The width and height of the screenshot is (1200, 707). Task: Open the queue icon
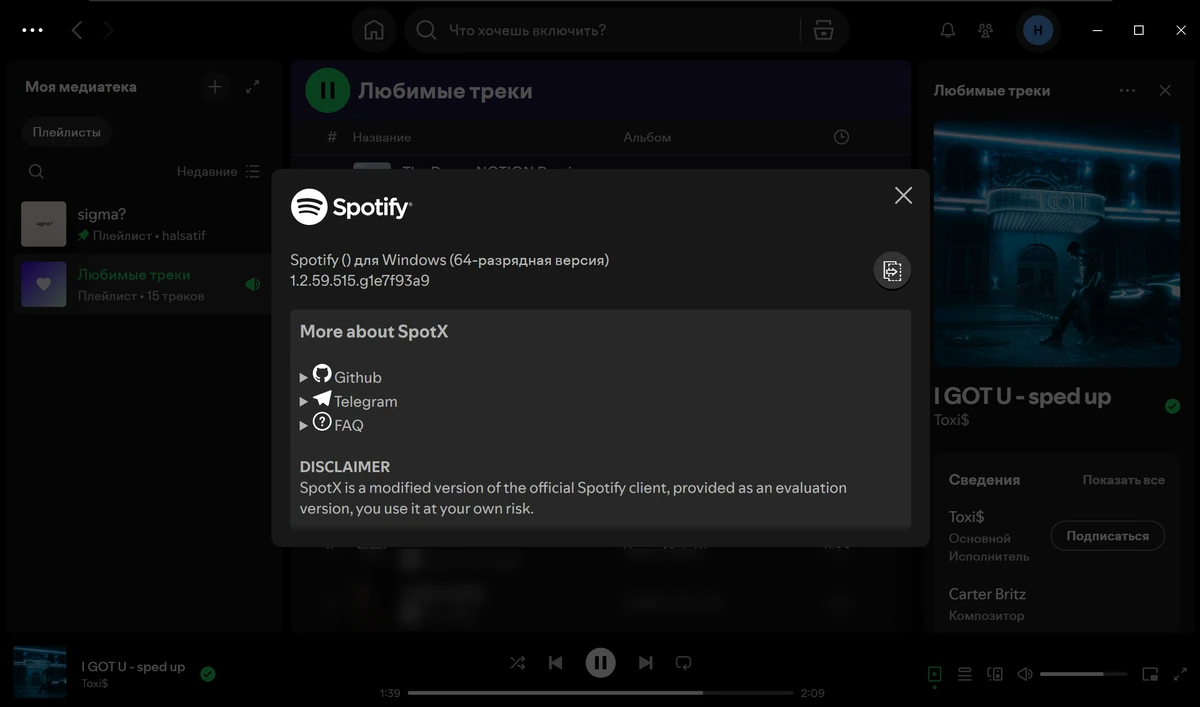pos(965,674)
